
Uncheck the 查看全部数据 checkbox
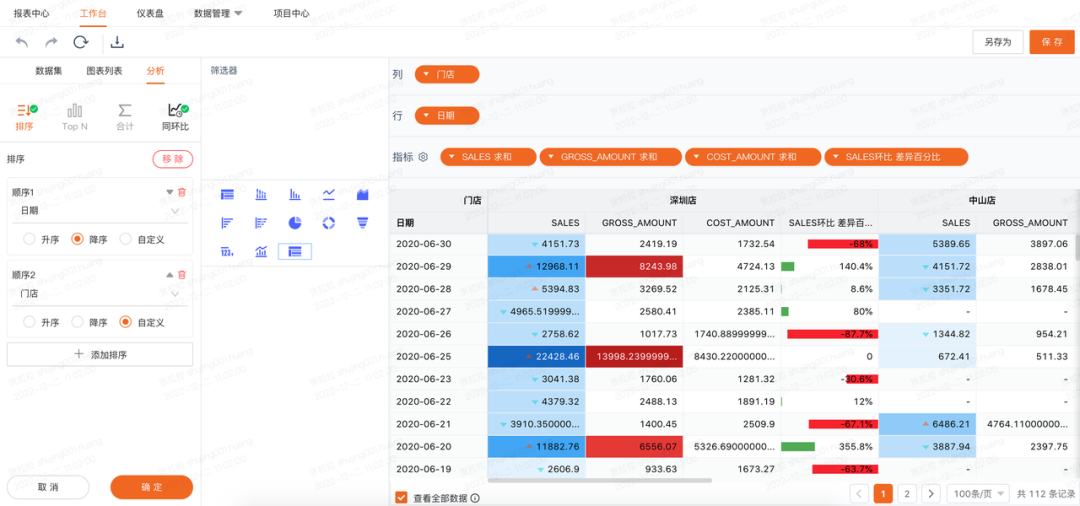(x=401, y=498)
